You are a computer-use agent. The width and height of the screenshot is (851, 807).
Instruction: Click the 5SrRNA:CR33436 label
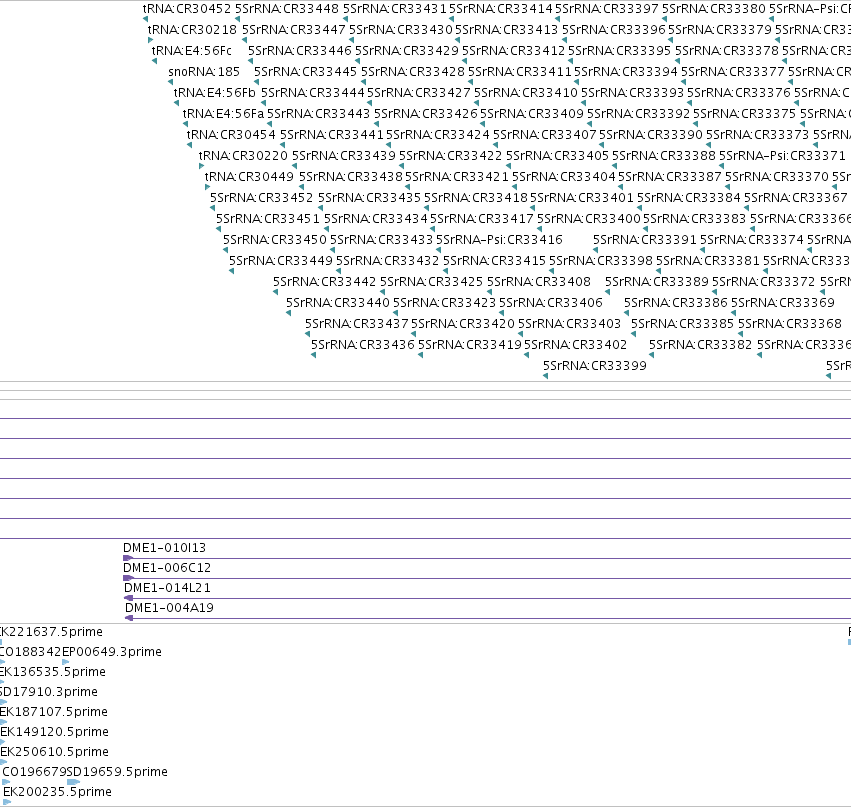coord(363,345)
